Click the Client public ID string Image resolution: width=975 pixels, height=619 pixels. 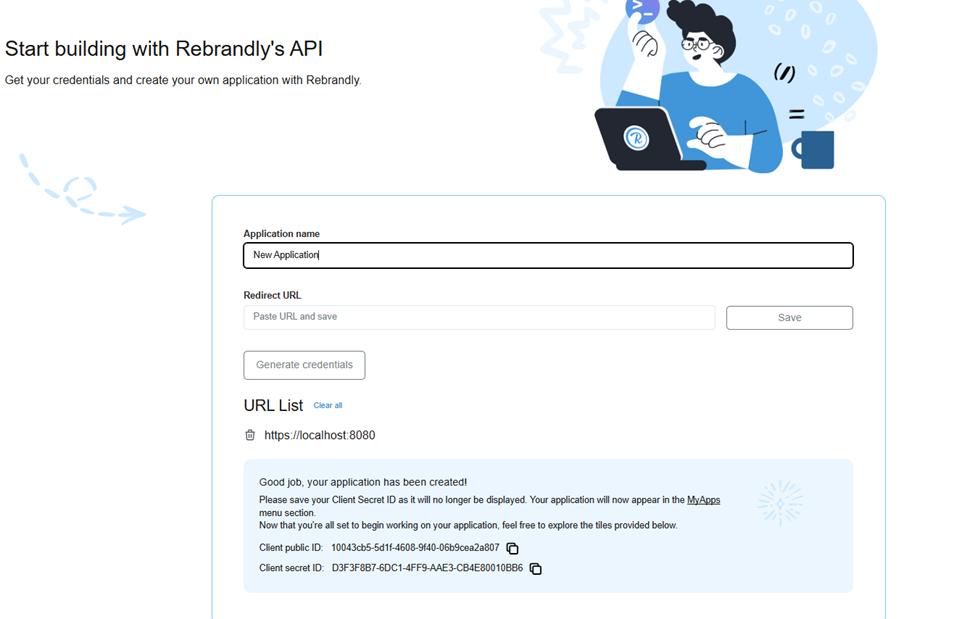[415, 548]
